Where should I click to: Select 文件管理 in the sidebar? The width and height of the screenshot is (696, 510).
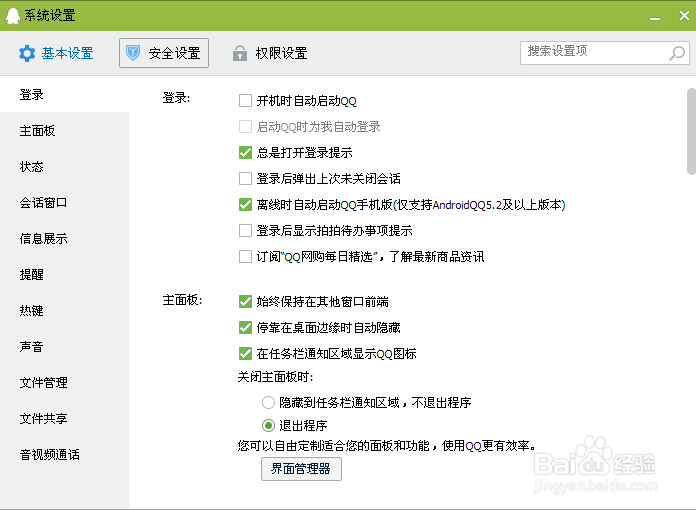pos(64,382)
